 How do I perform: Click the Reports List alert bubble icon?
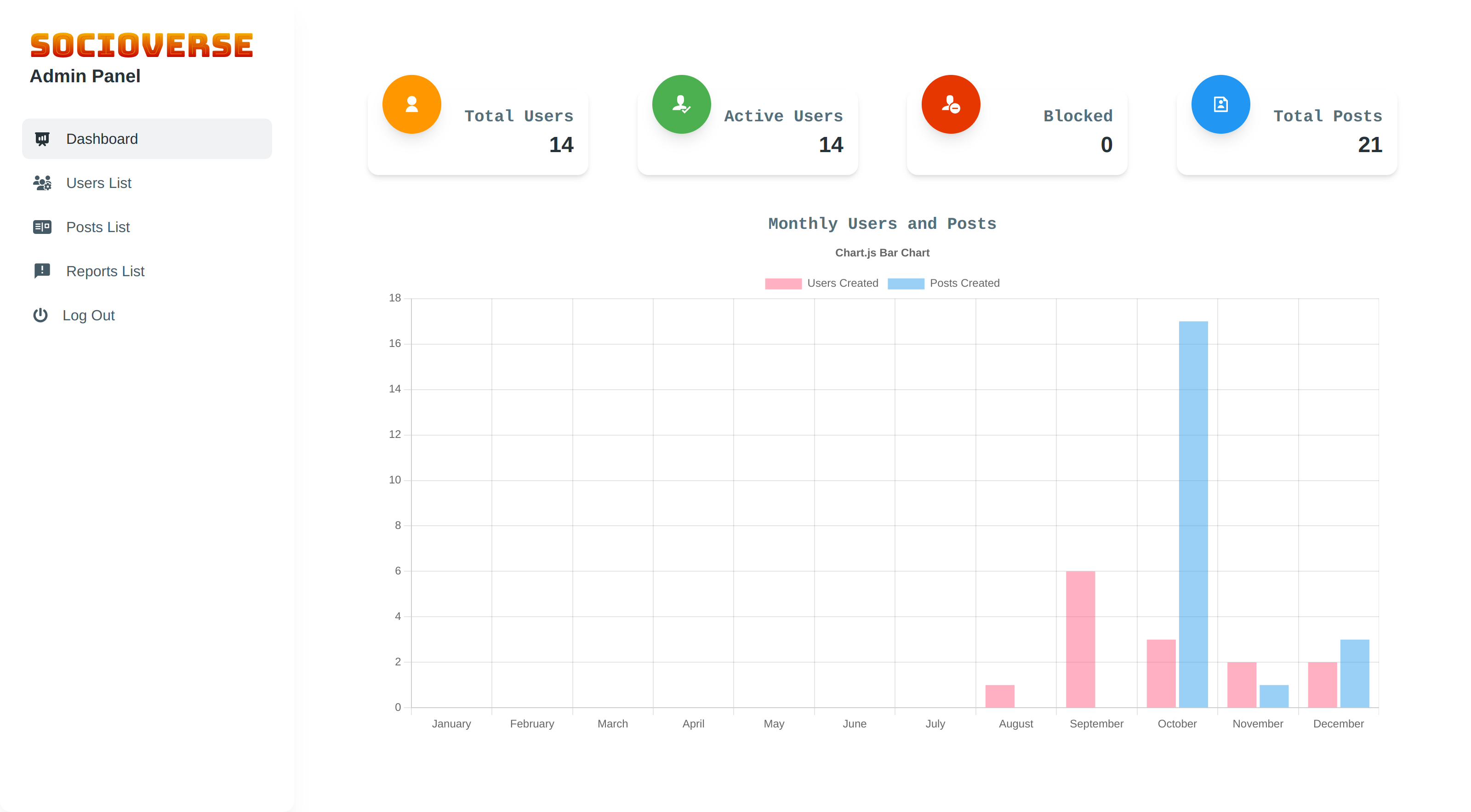coord(42,271)
